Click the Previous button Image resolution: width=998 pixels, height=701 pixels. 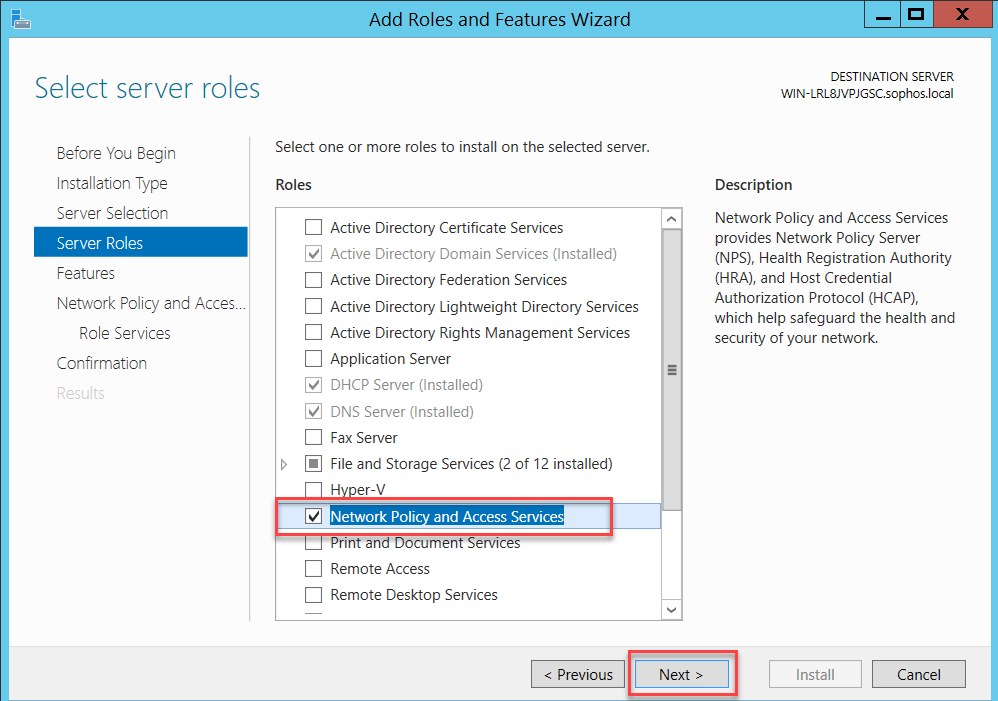577,674
